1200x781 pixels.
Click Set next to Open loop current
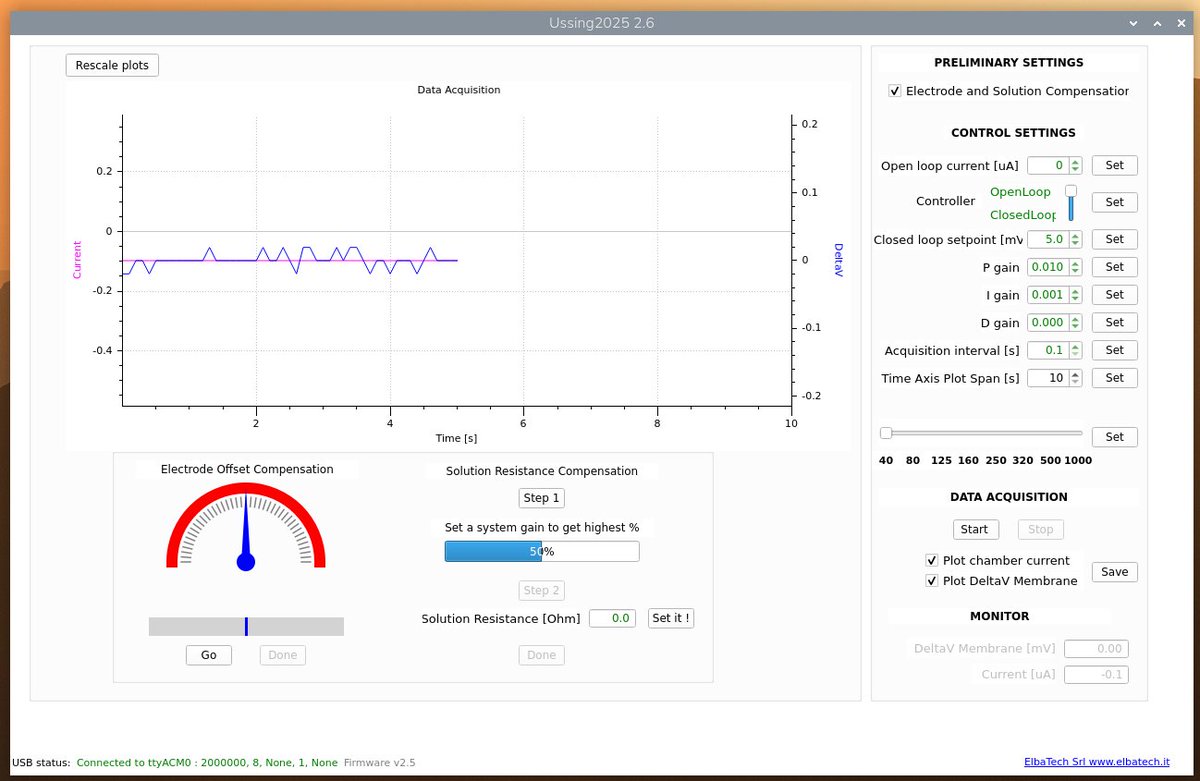coord(1114,166)
